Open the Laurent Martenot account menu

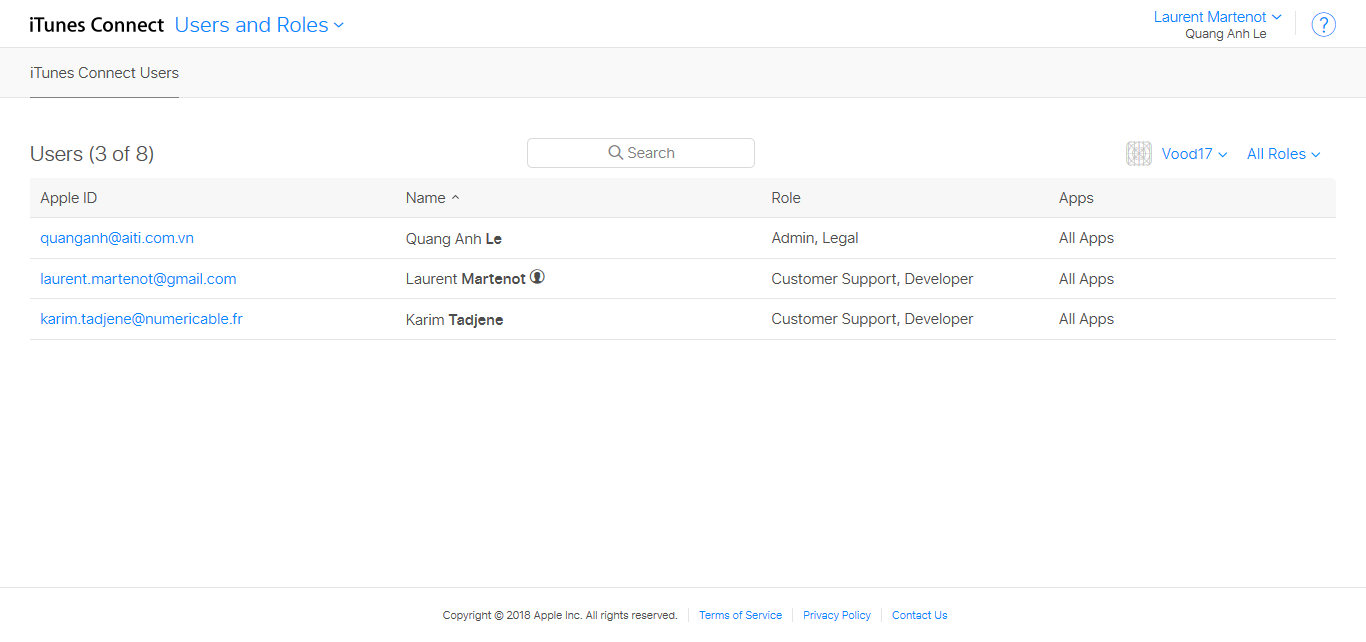1217,17
